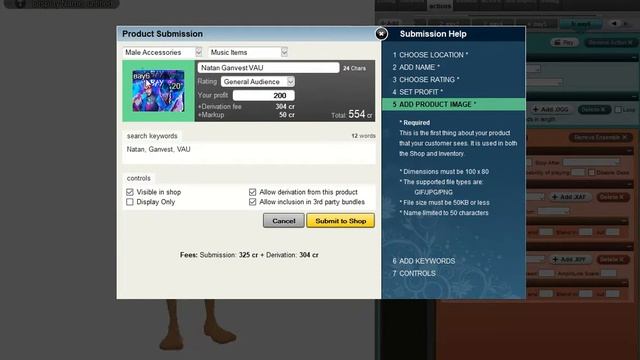Image resolution: width=640 pixels, height=360 pixels.
Task: Select help step 3 Choose Rating
Action: point(426,80)
